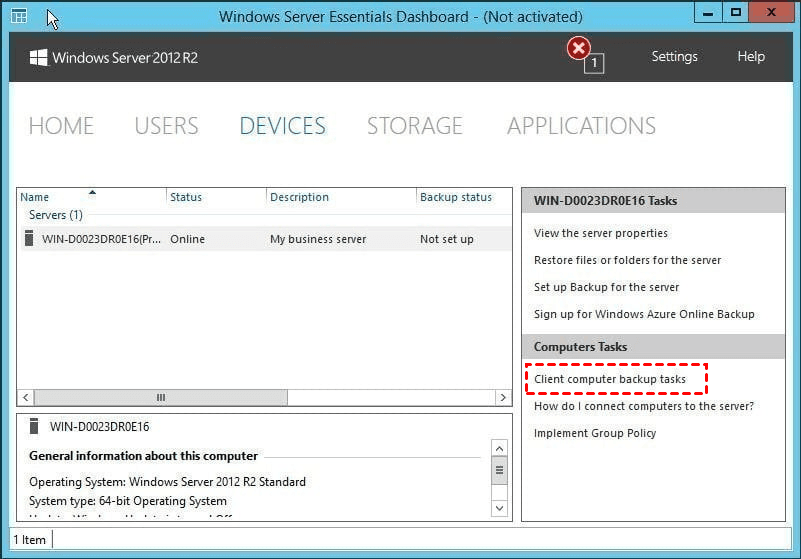Collapse the Servers (1) group

point(56,215)
